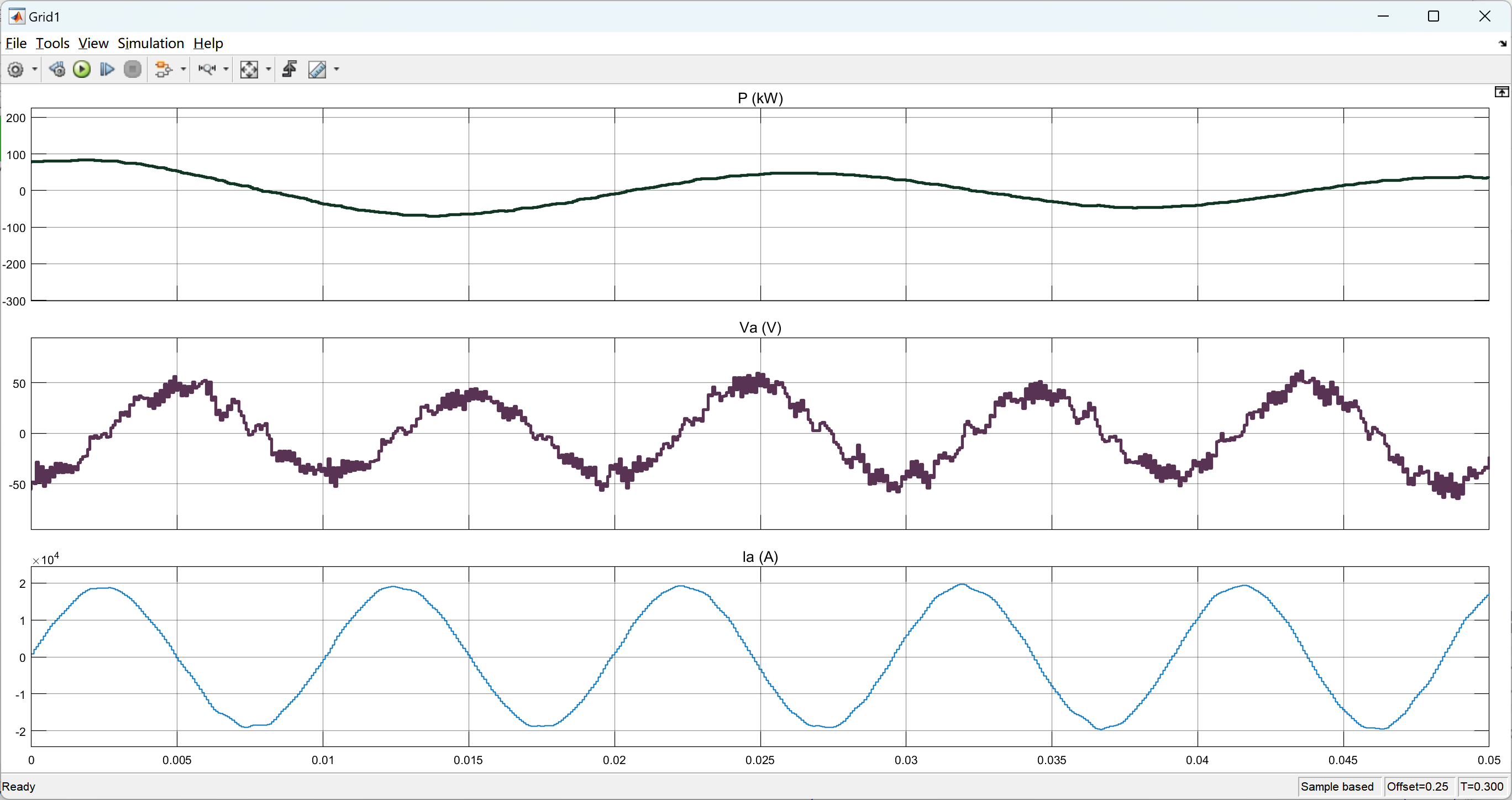Open the View menu

click(x=93, y=44)
